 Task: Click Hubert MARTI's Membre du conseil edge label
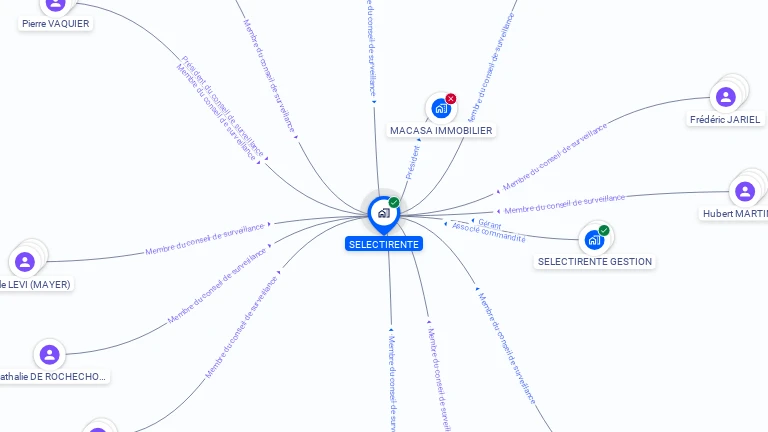pyautogui.click(x=565, y=204)
